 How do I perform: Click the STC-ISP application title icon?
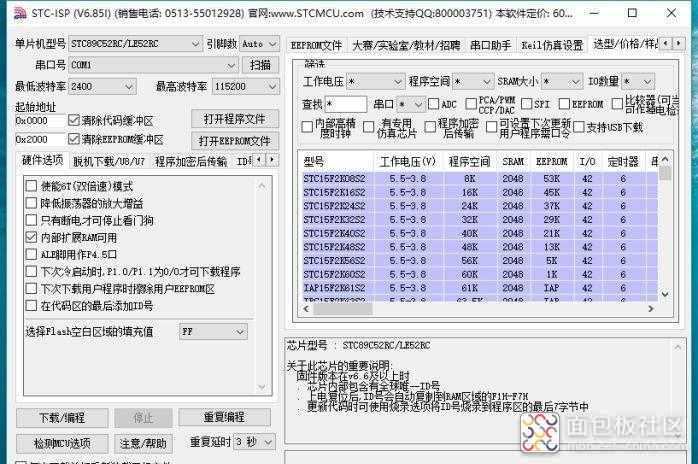pos(20,13)
